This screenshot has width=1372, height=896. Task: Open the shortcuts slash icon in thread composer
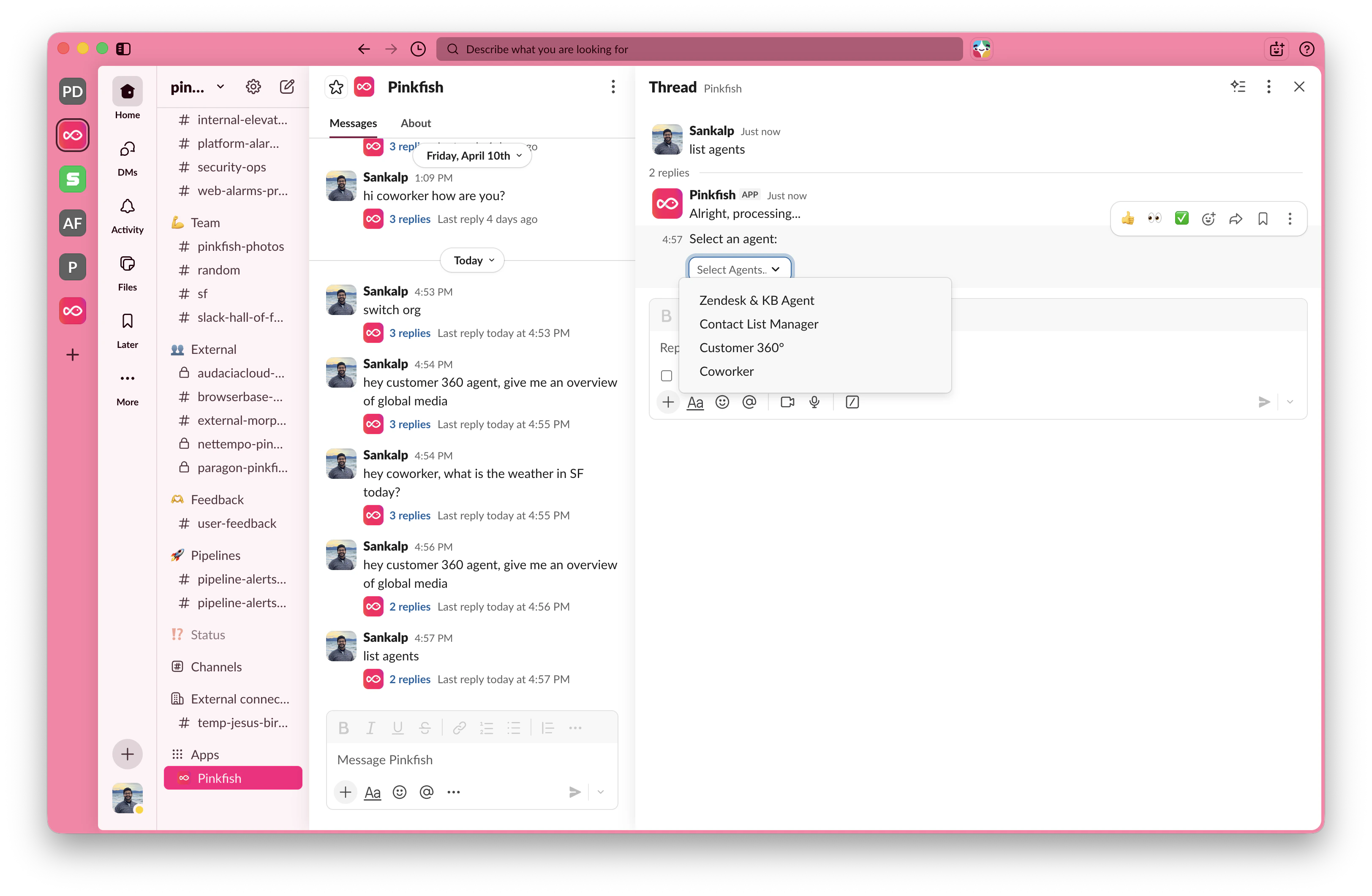(x=852, y=402)
